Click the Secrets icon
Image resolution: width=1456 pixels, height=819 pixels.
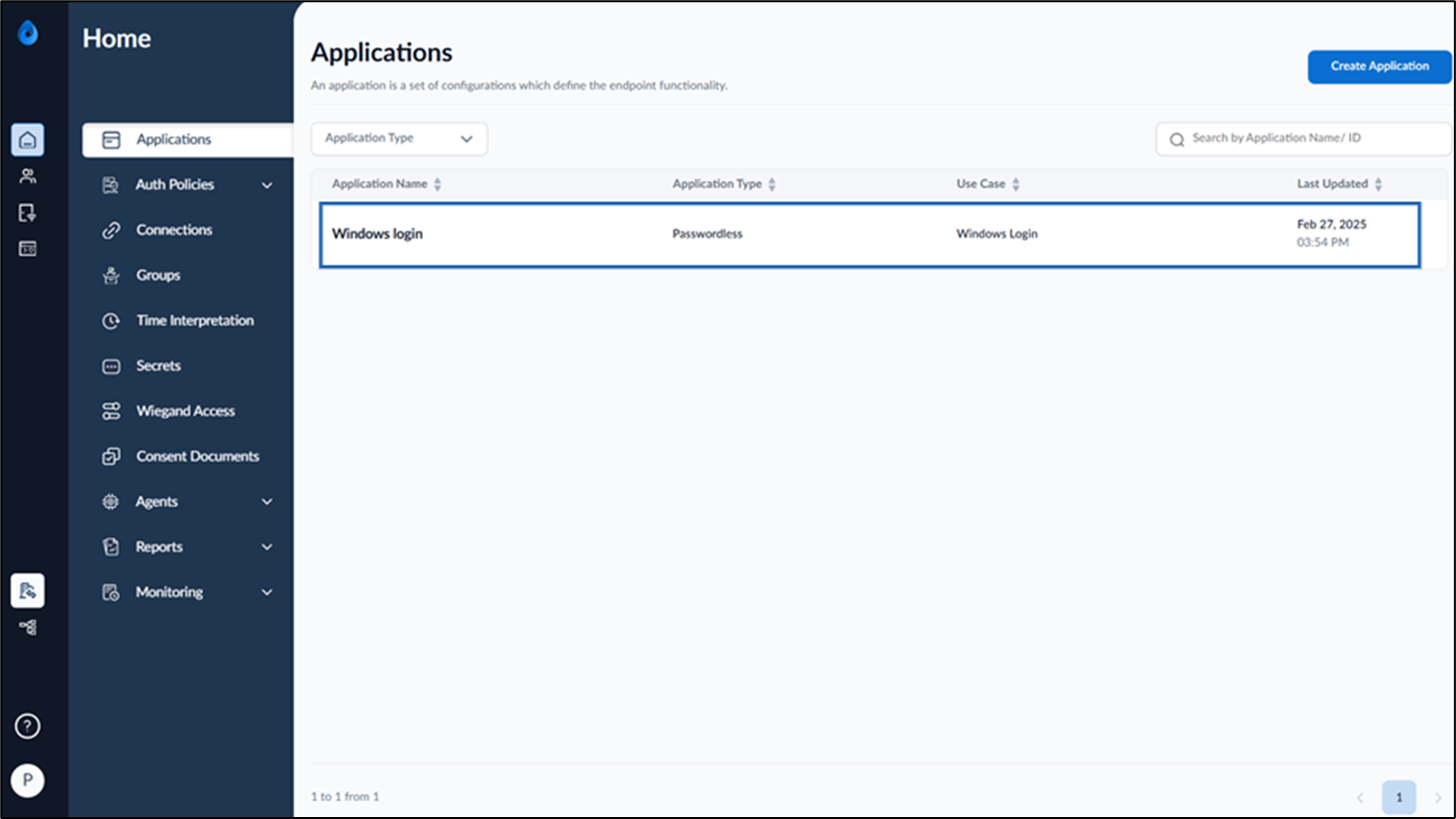pos(111,366)
